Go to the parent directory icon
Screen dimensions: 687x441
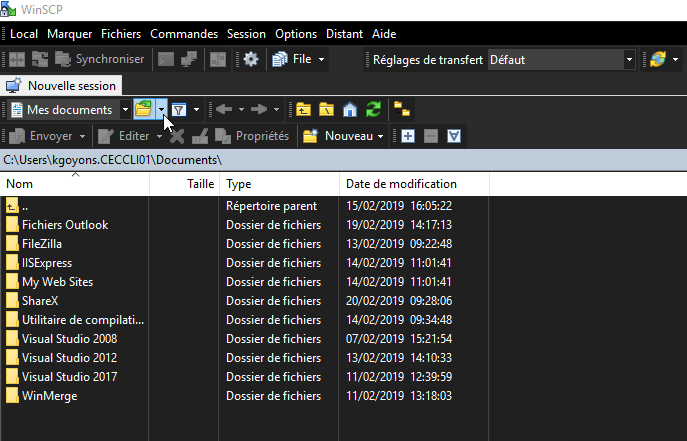click(303, 109)
